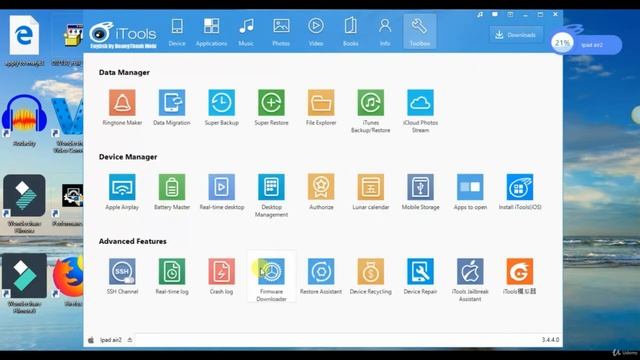
Task: Click the music note title bar icon
Action: (480, 14)
